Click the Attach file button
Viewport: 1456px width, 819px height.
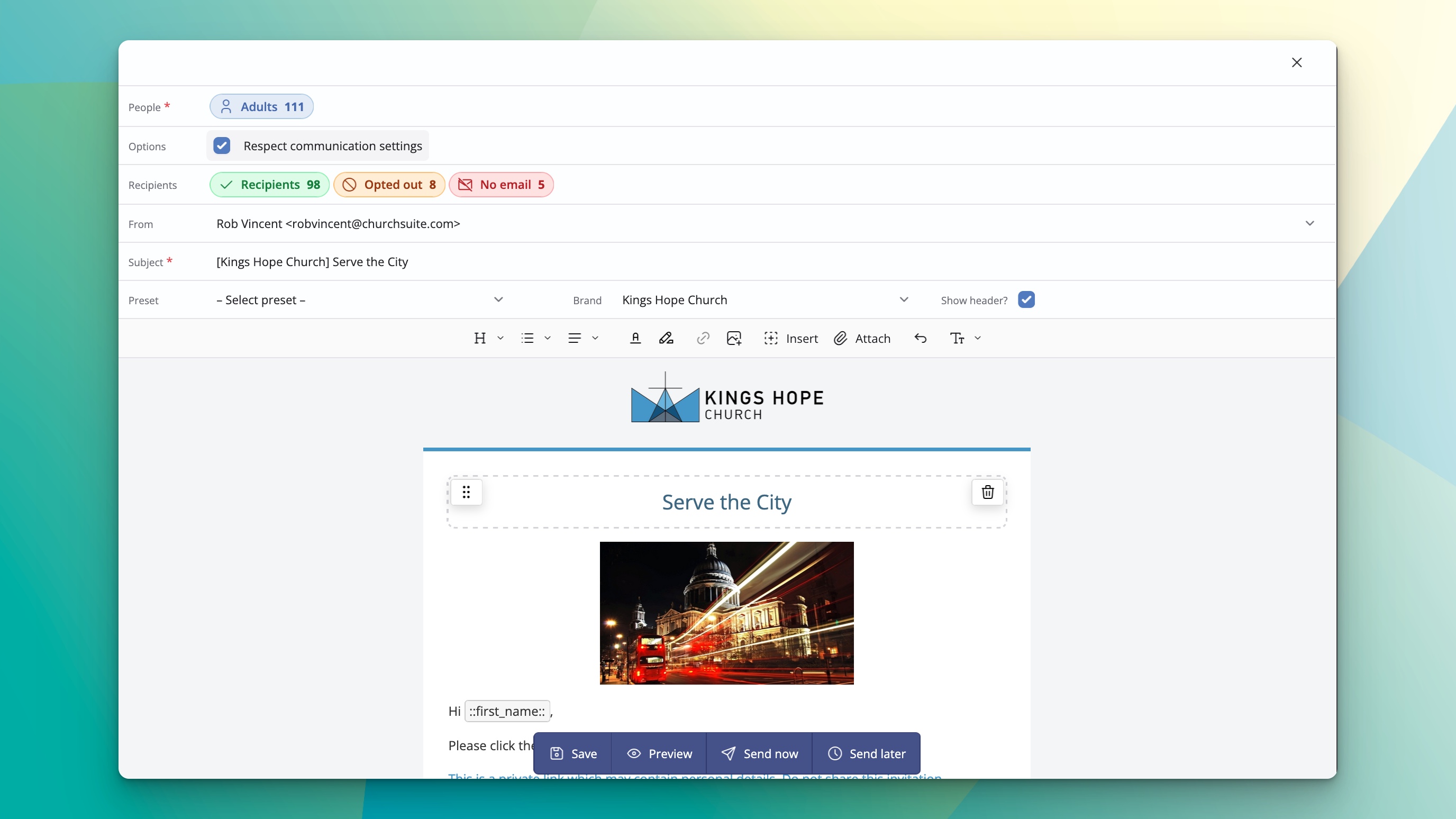point(862,338)
